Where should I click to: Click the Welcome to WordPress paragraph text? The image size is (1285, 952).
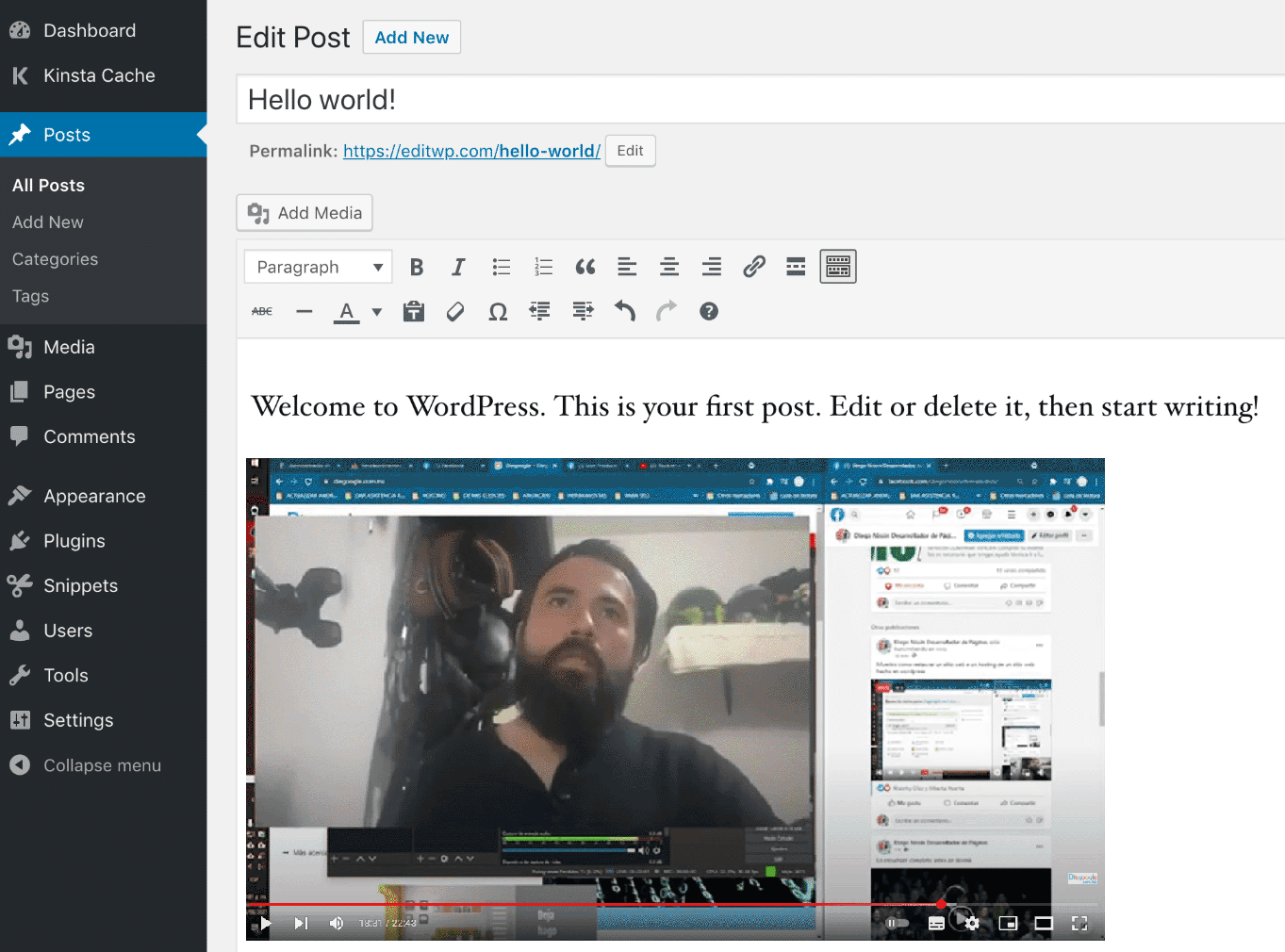click(x=755, y=406)
